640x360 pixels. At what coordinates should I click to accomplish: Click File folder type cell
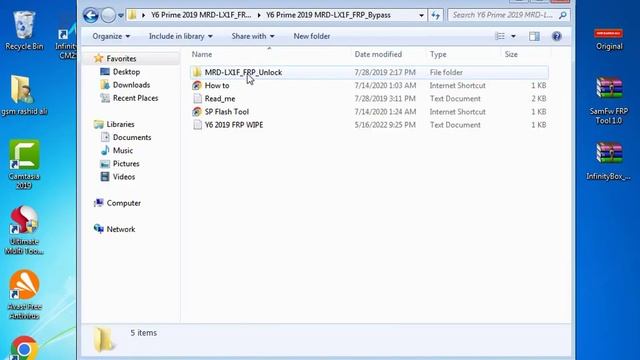click(x=446, y=72)
